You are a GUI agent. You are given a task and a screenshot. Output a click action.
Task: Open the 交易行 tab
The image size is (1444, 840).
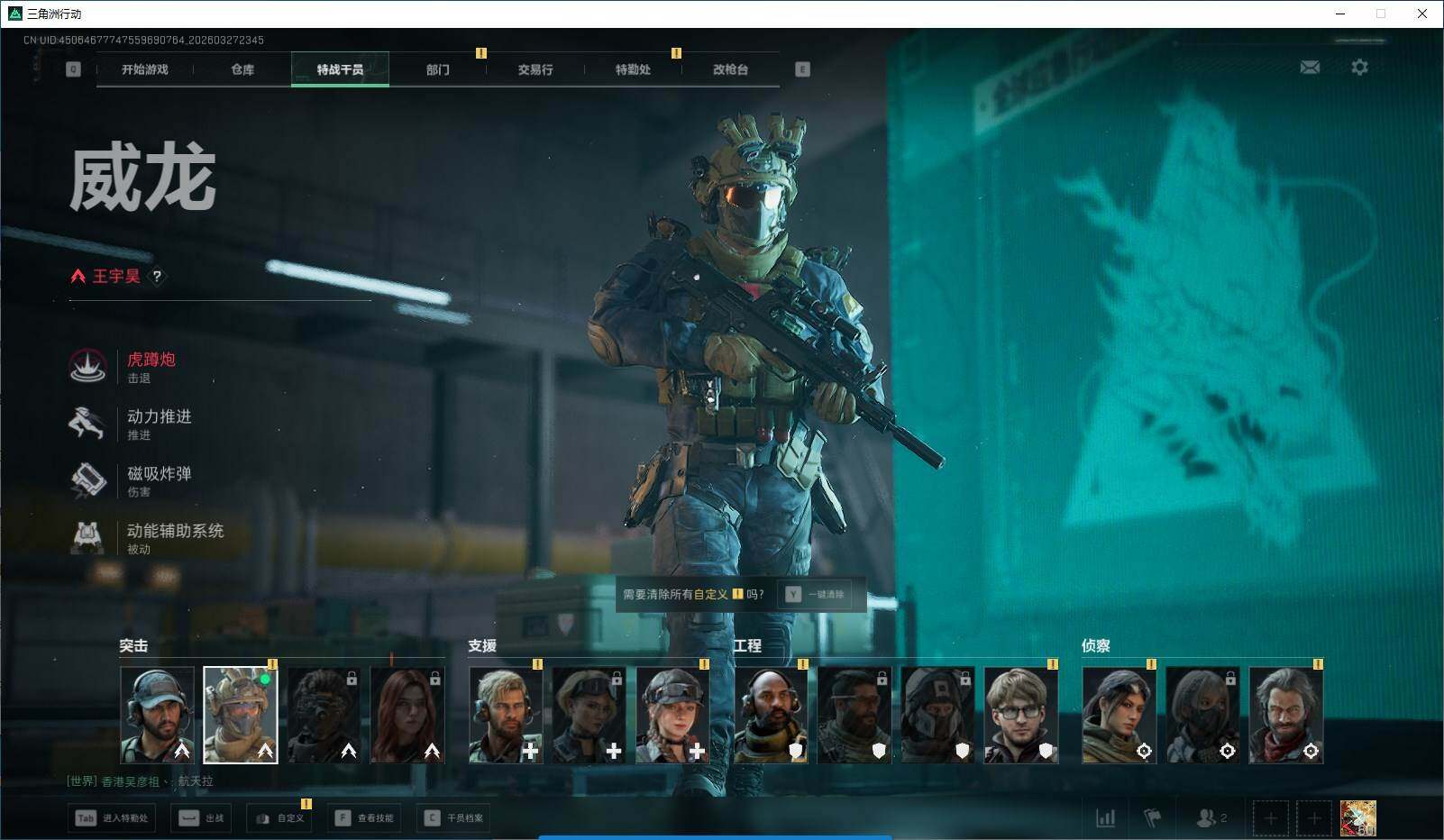(535, 69)
